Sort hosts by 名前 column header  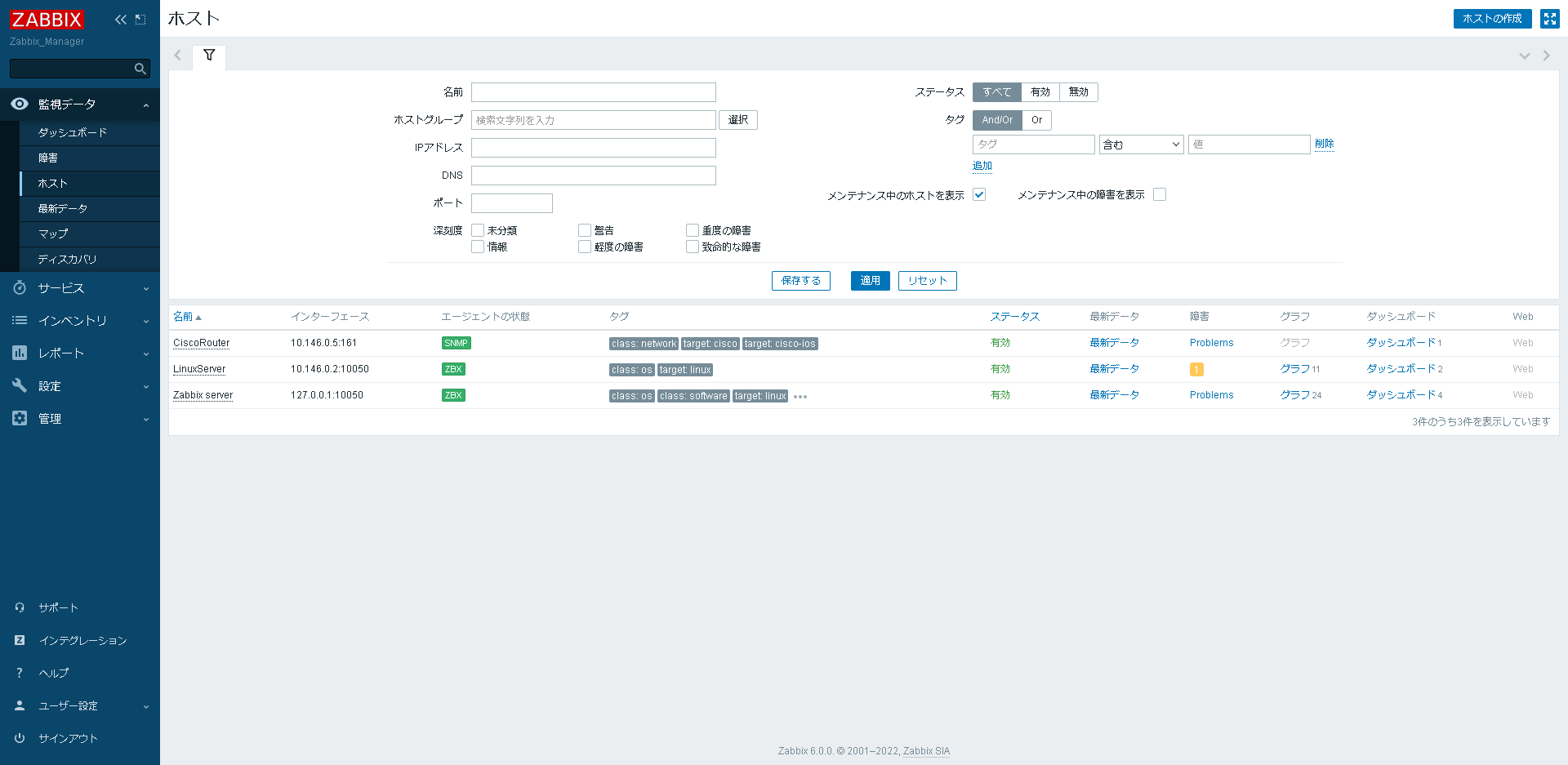tap(187, 317)
